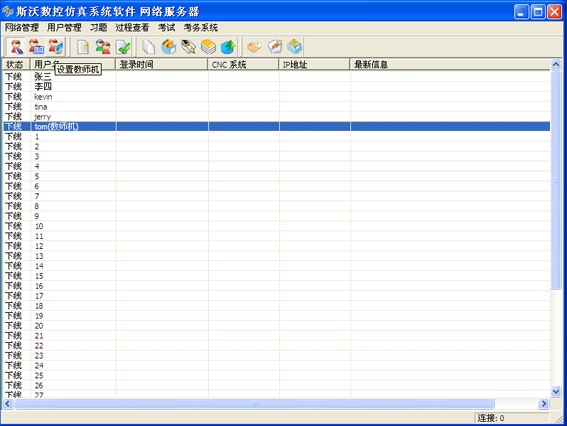The width and height of the screenshot is (567, 426).
Task: Click the blue box with green arrow icon
Action: [x=228, y=47]
